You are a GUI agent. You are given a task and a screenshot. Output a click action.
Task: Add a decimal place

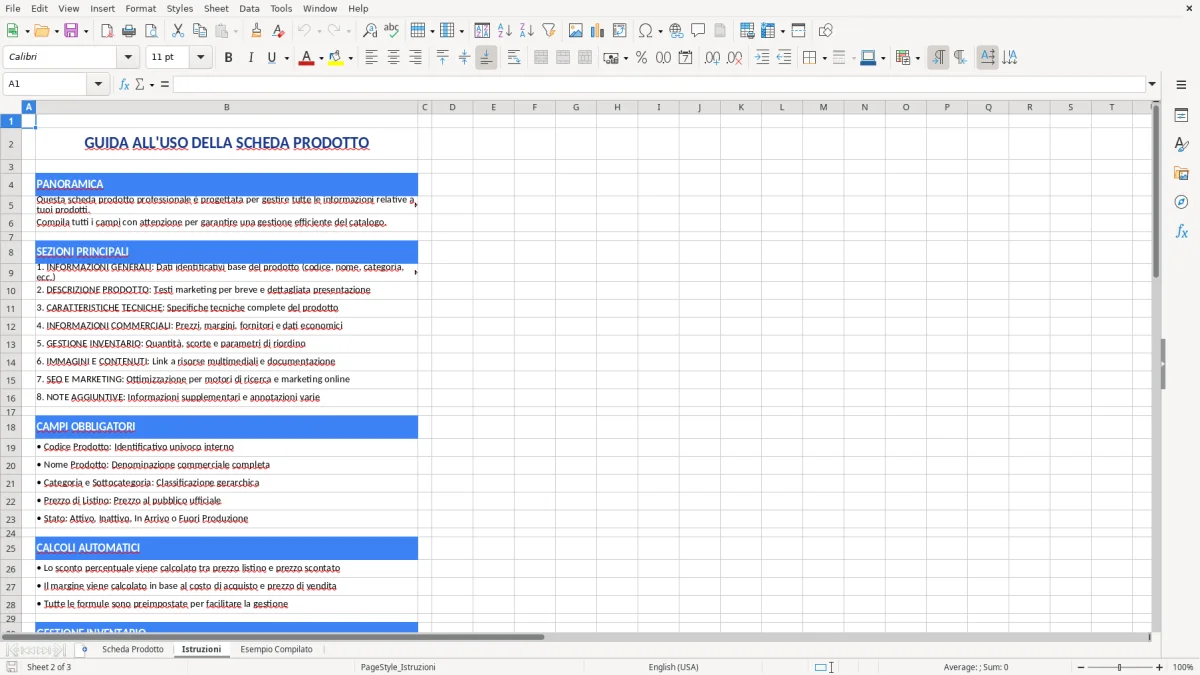pyautogui.click(x=712, y=58)
